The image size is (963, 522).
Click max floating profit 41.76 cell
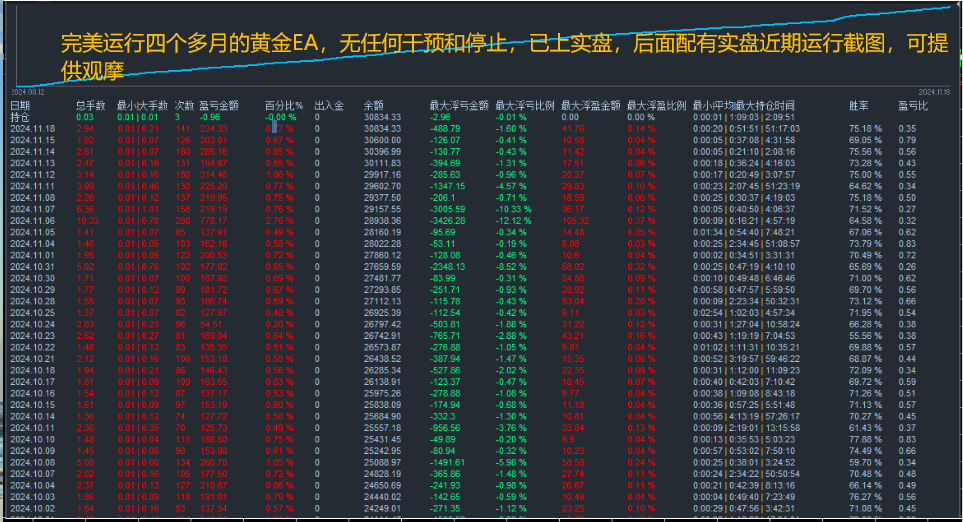[x=573, y=129]
